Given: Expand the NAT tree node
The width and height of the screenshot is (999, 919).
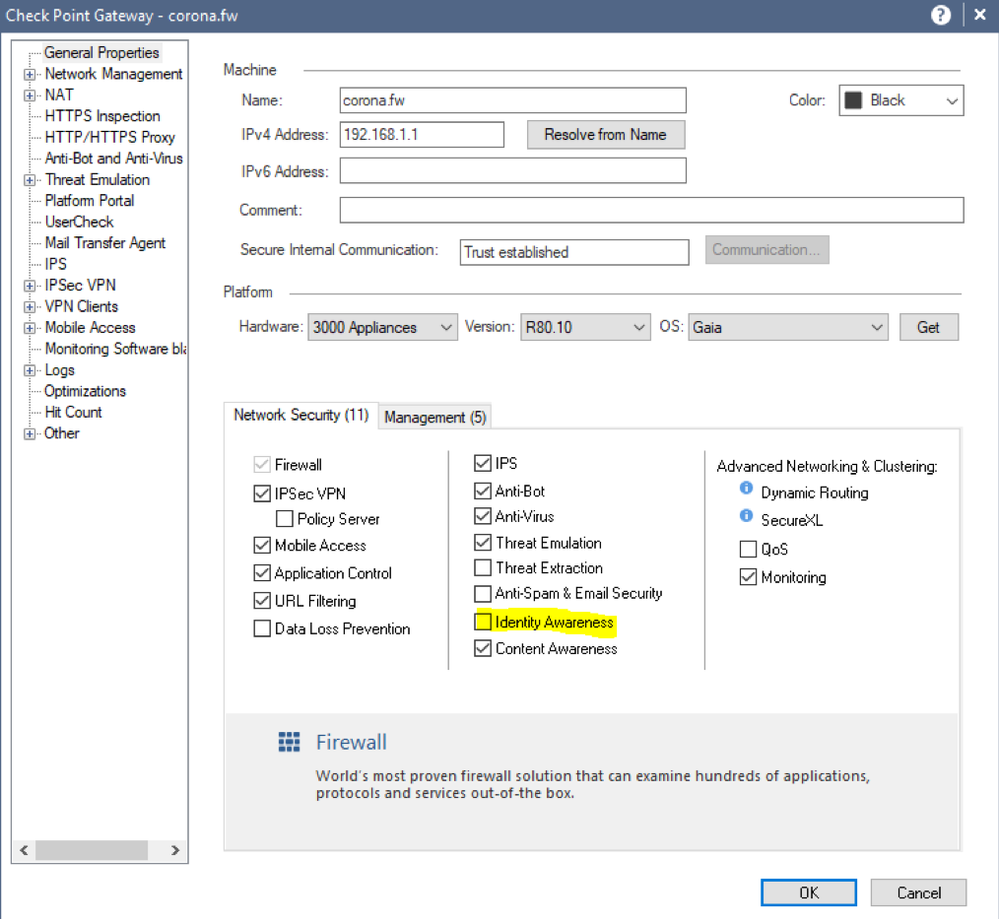Looking at the screenshot, I should pyautogui.click(x=29, y=96).
